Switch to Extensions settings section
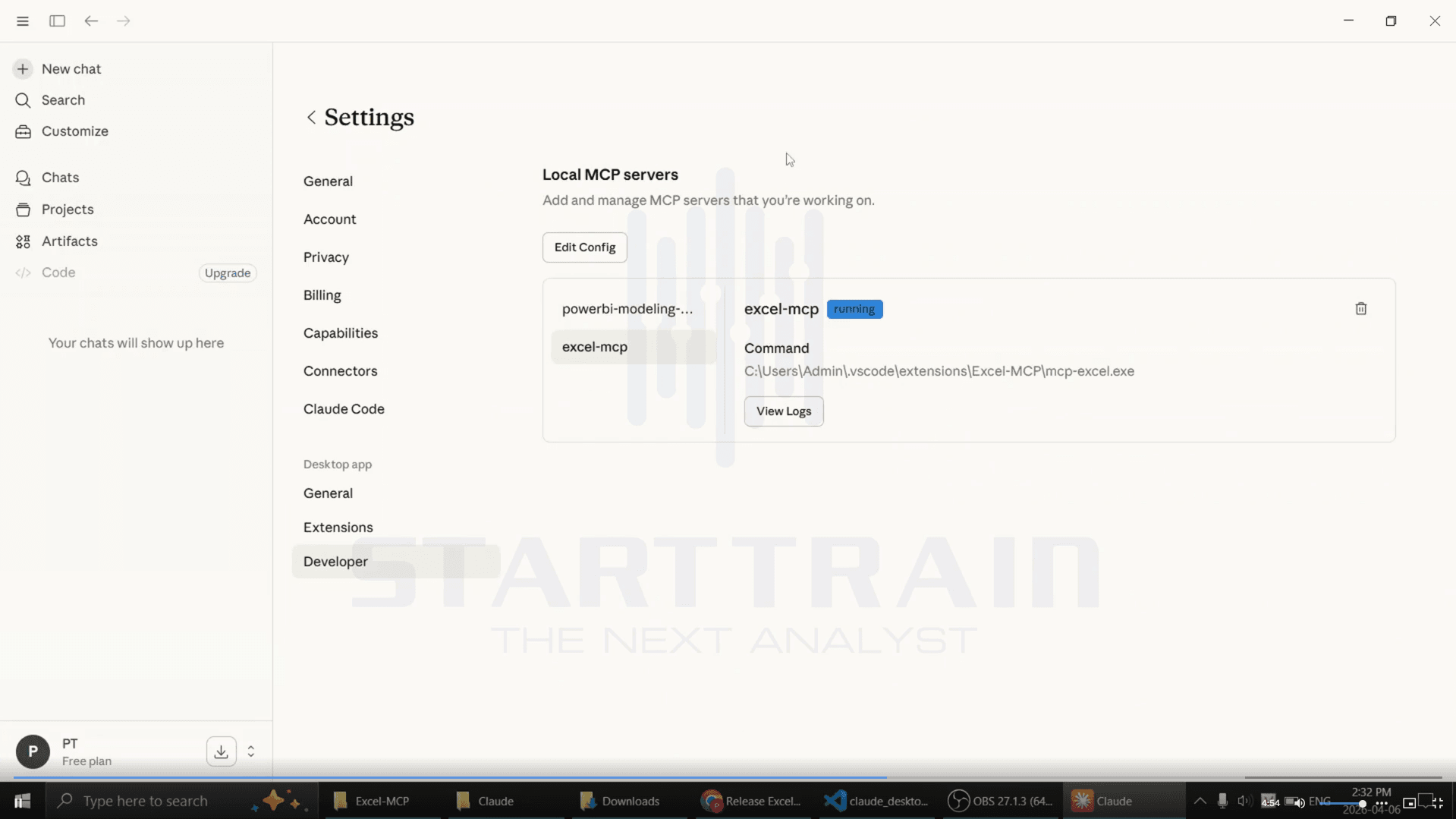The width and height of the screenshot is (1456, 819). (338, 528)
